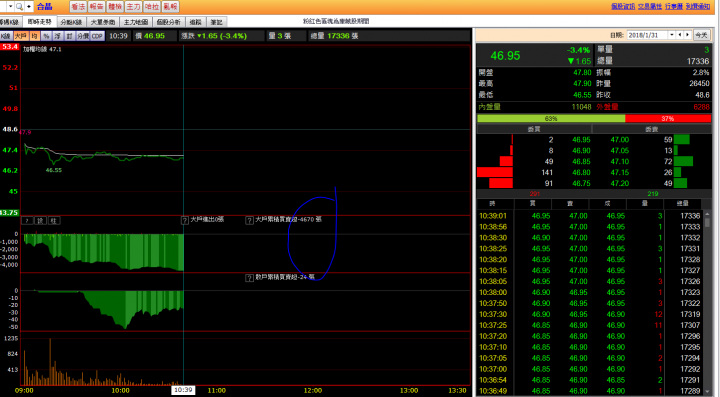
Task: Toggle the K線 chart mode button
Action: tap(6, 36)
